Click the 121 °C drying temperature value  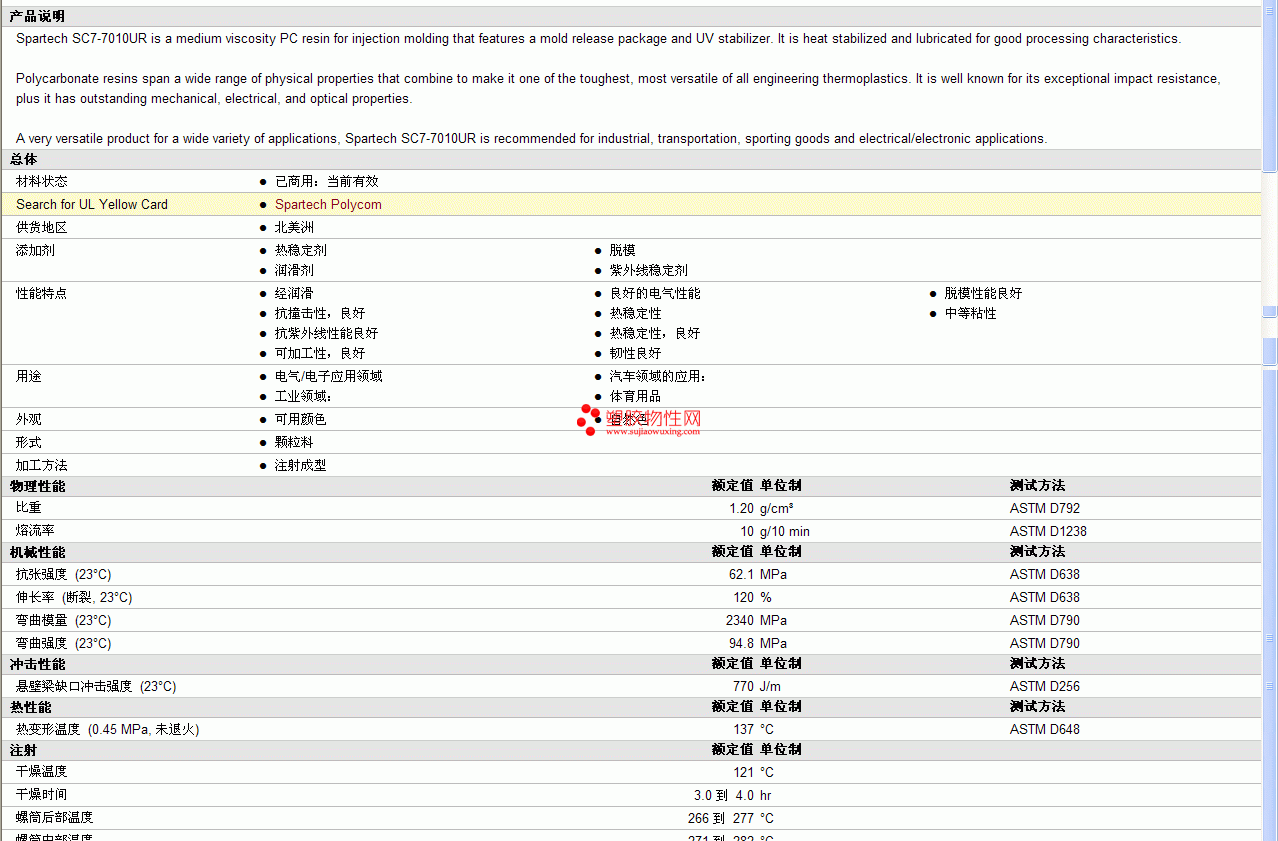click(x=754, y=772)
